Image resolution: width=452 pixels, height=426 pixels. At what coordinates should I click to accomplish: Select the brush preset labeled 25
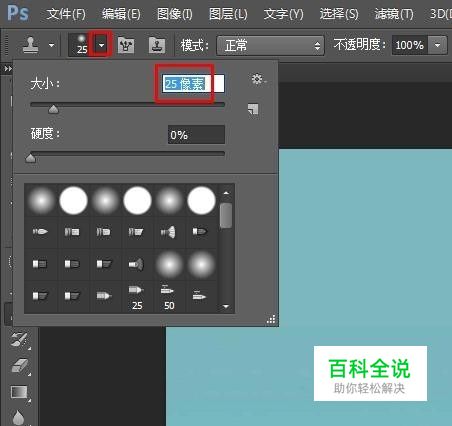click(x=137, y=297)
